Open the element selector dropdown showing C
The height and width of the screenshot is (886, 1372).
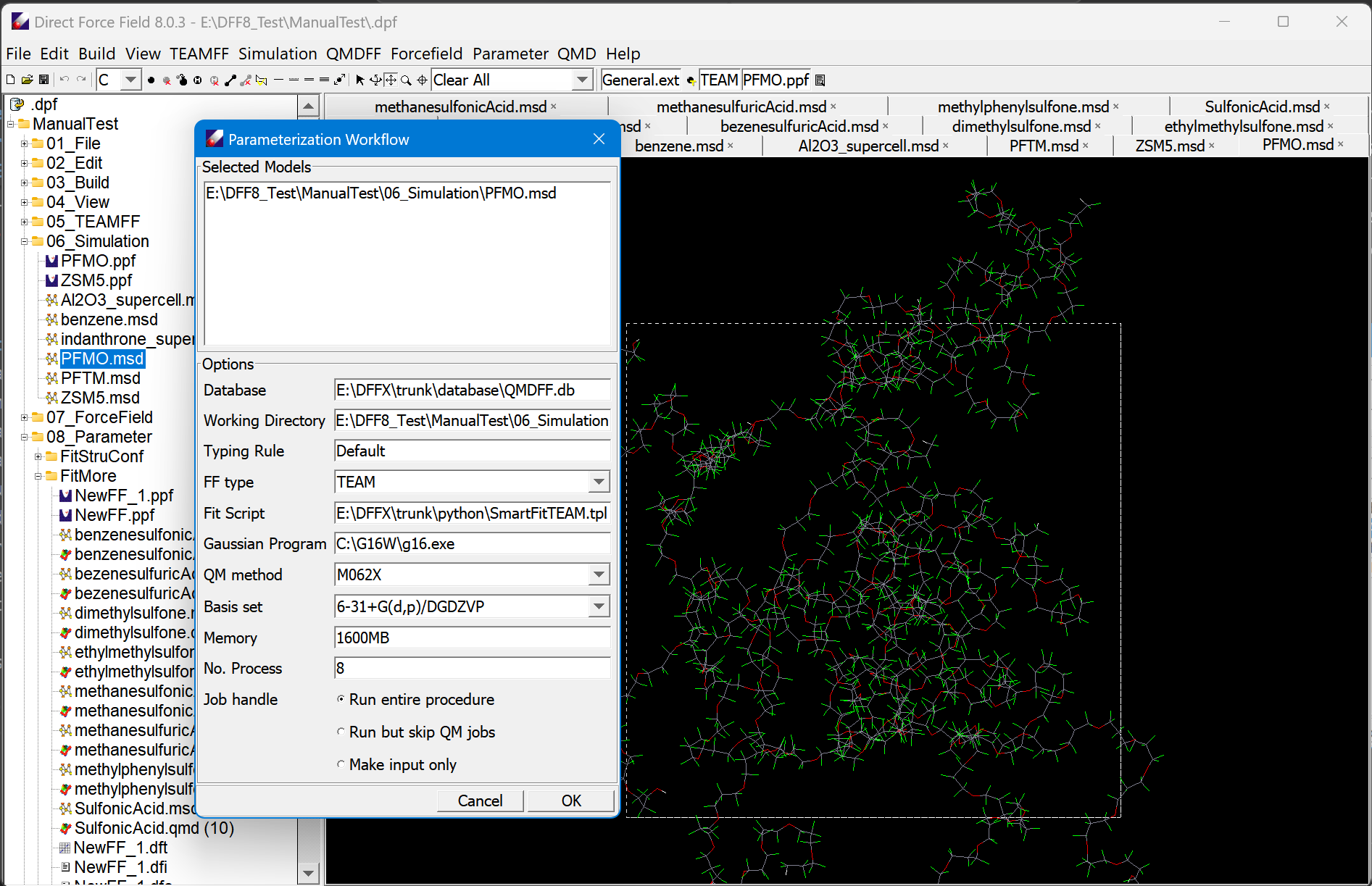click(x=129, y=80)
